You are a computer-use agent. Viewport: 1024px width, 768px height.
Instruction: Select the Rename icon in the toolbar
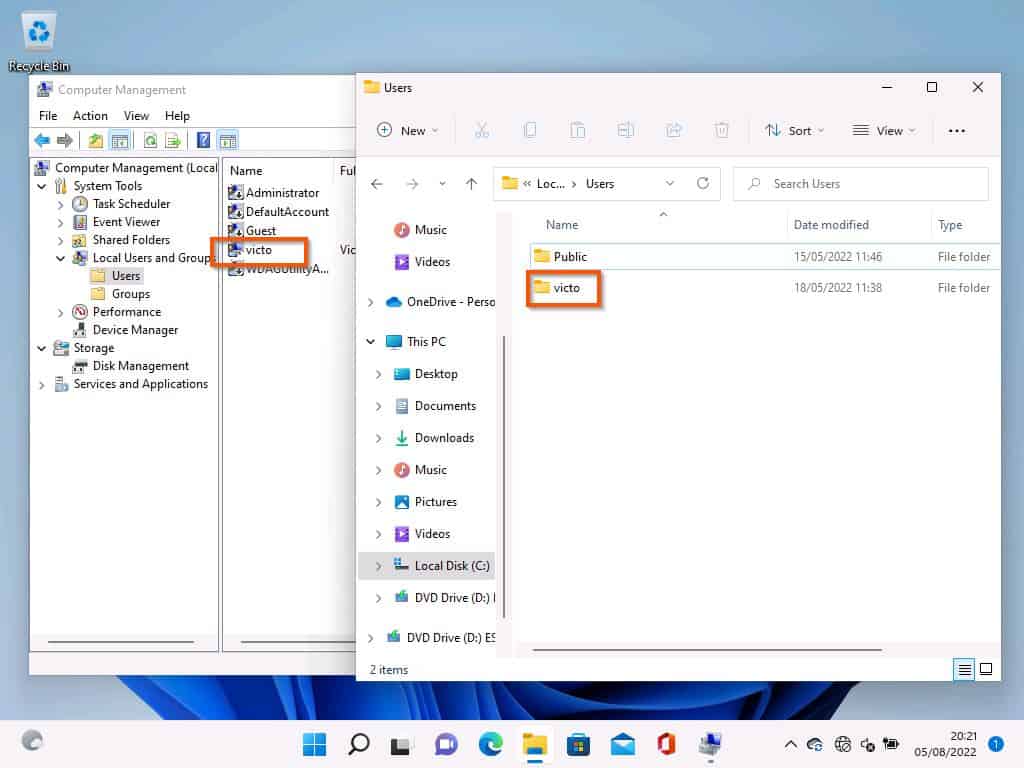[626, 130]
